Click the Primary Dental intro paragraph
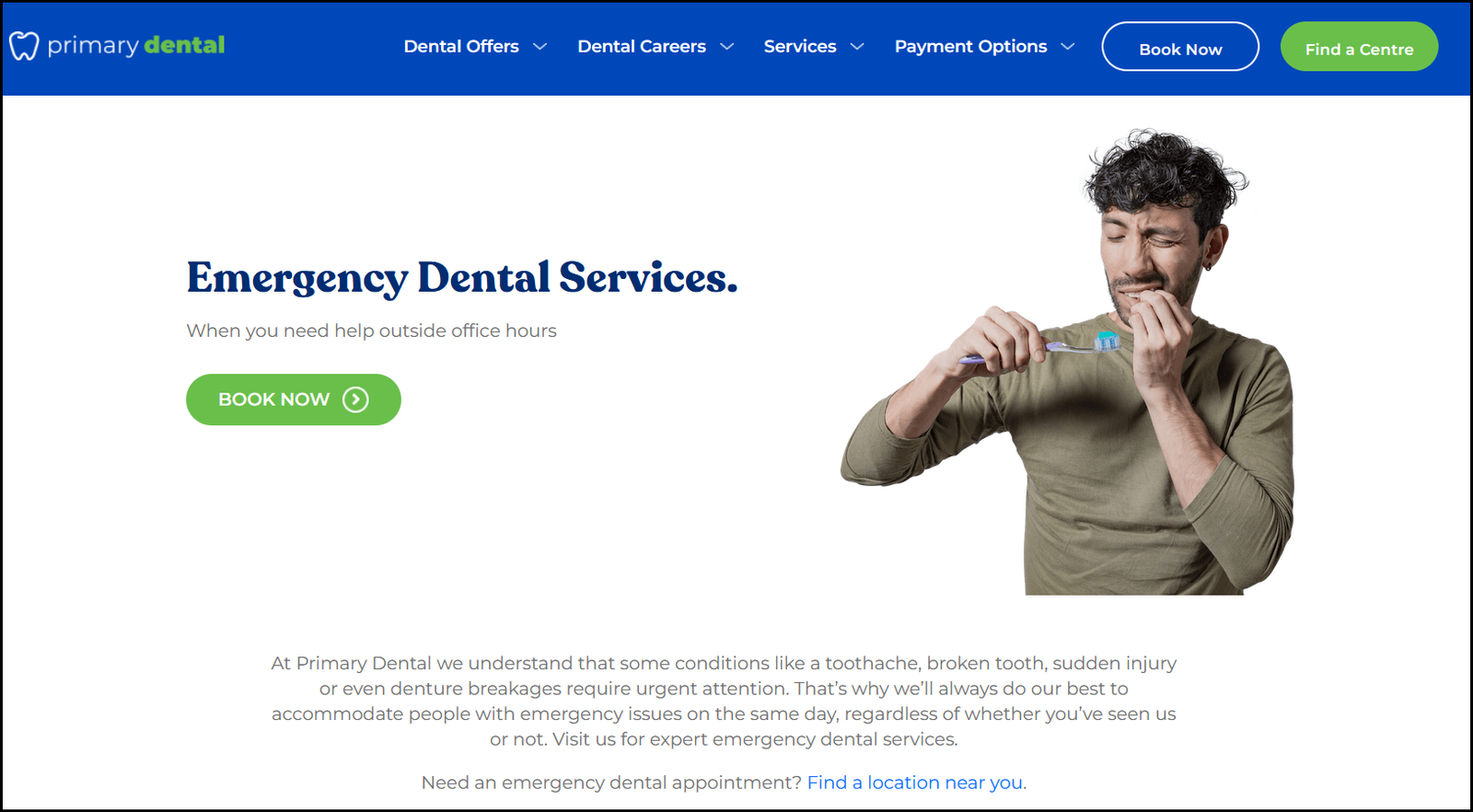 click(724, 701)
